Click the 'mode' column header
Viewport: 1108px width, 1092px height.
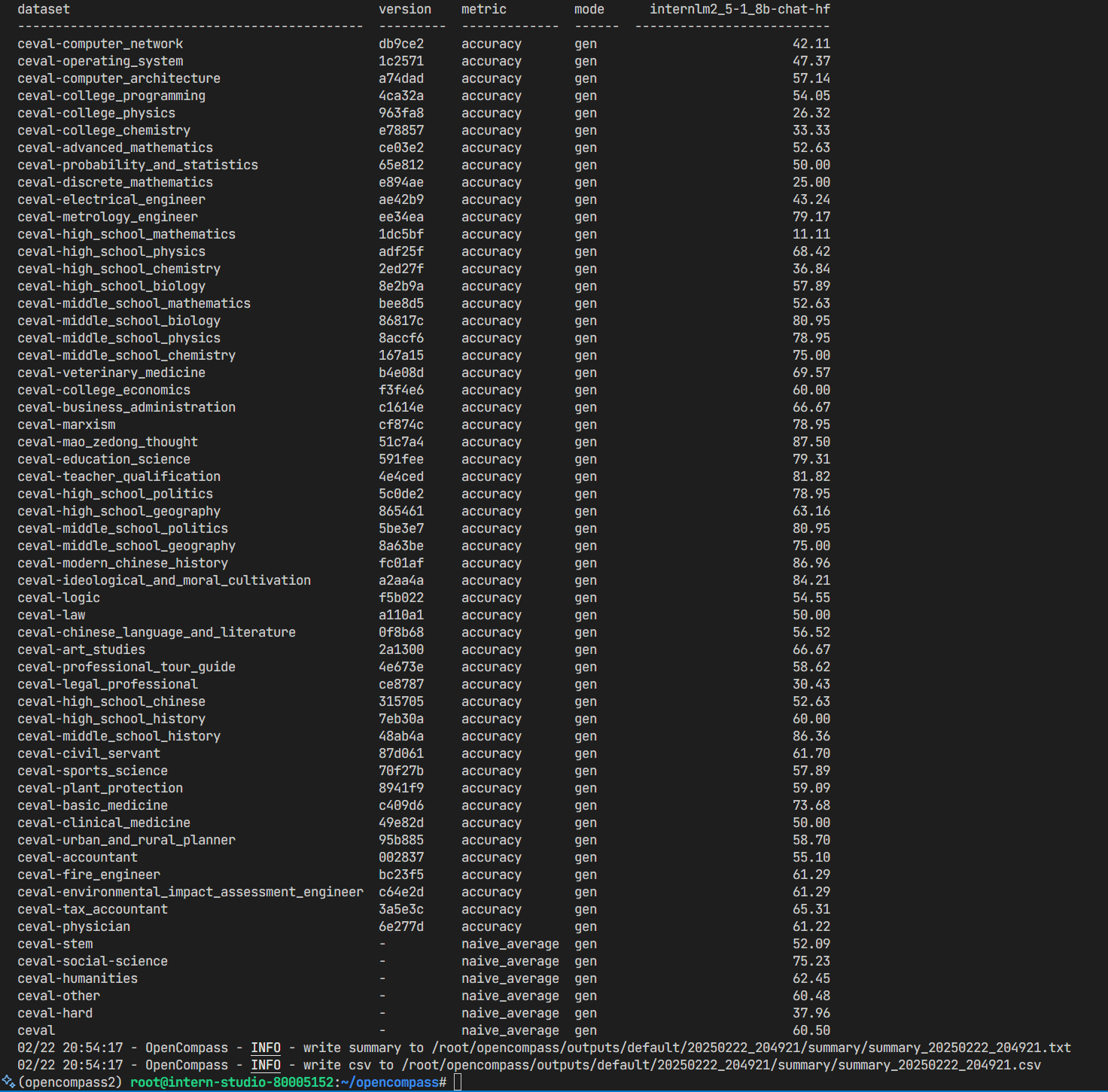589,9
